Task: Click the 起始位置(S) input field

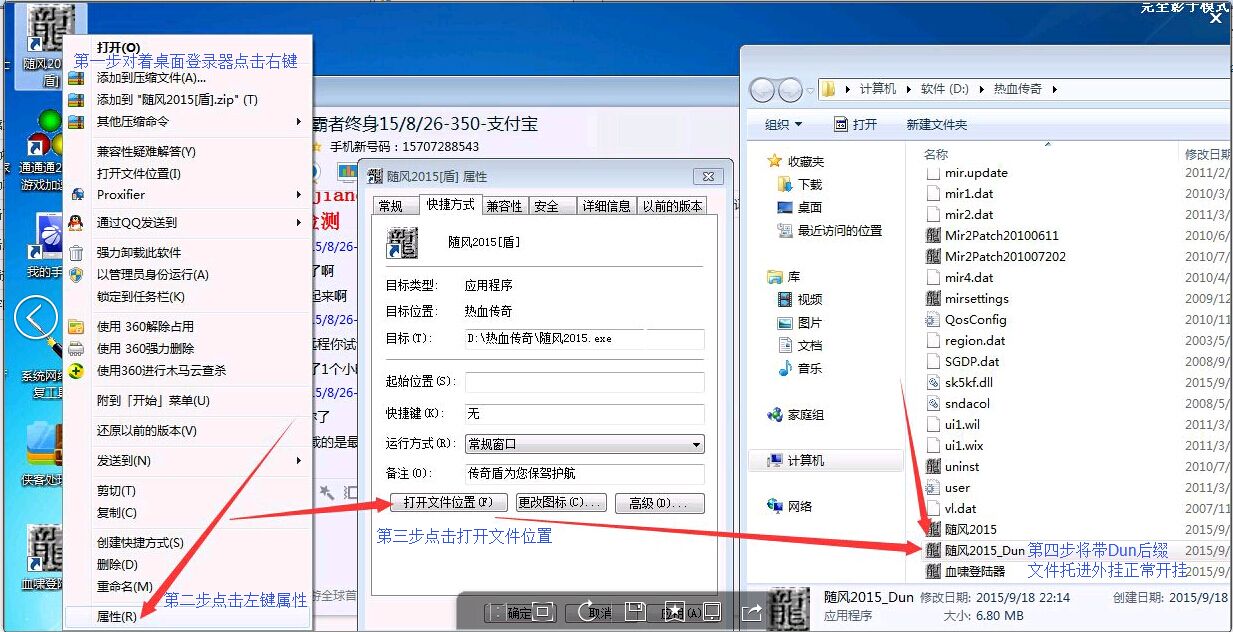Action: click(x=585, y=382)
